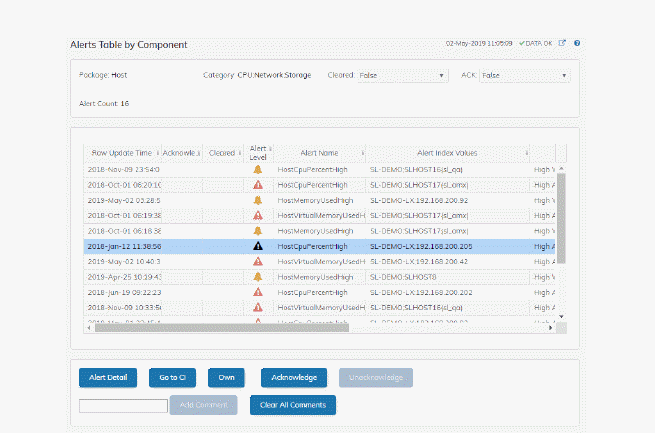Sort by Alert Index Values column header

[x=447, y=153]
